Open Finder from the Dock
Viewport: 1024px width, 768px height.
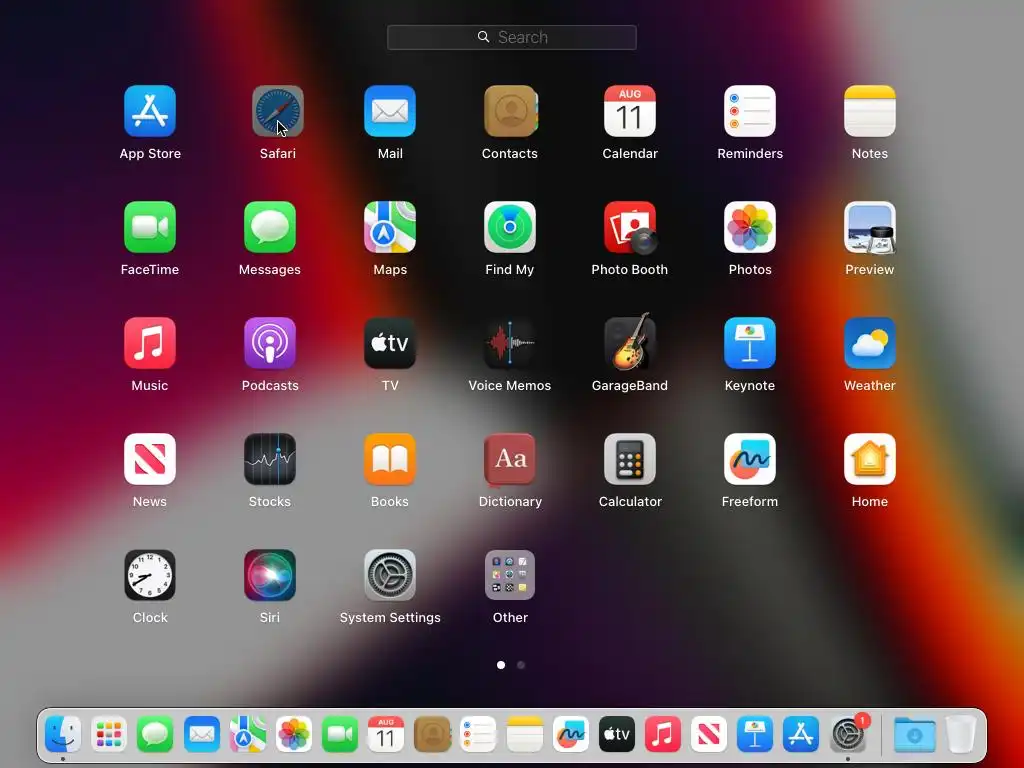[x=63, y=735]
